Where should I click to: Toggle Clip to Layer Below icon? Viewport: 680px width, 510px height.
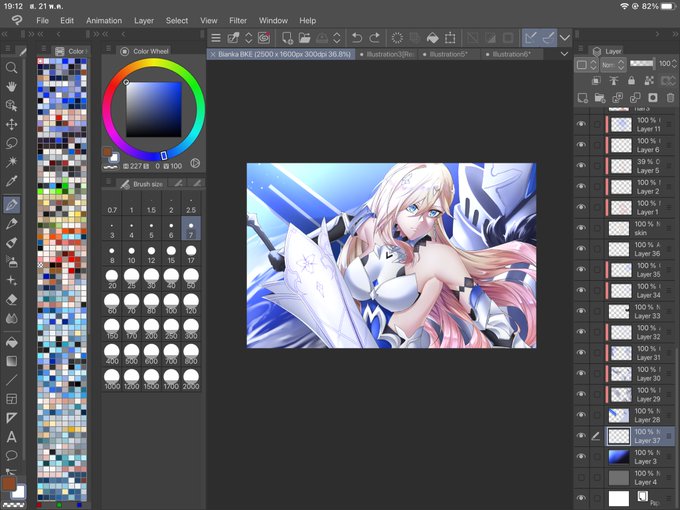[596, 80]
